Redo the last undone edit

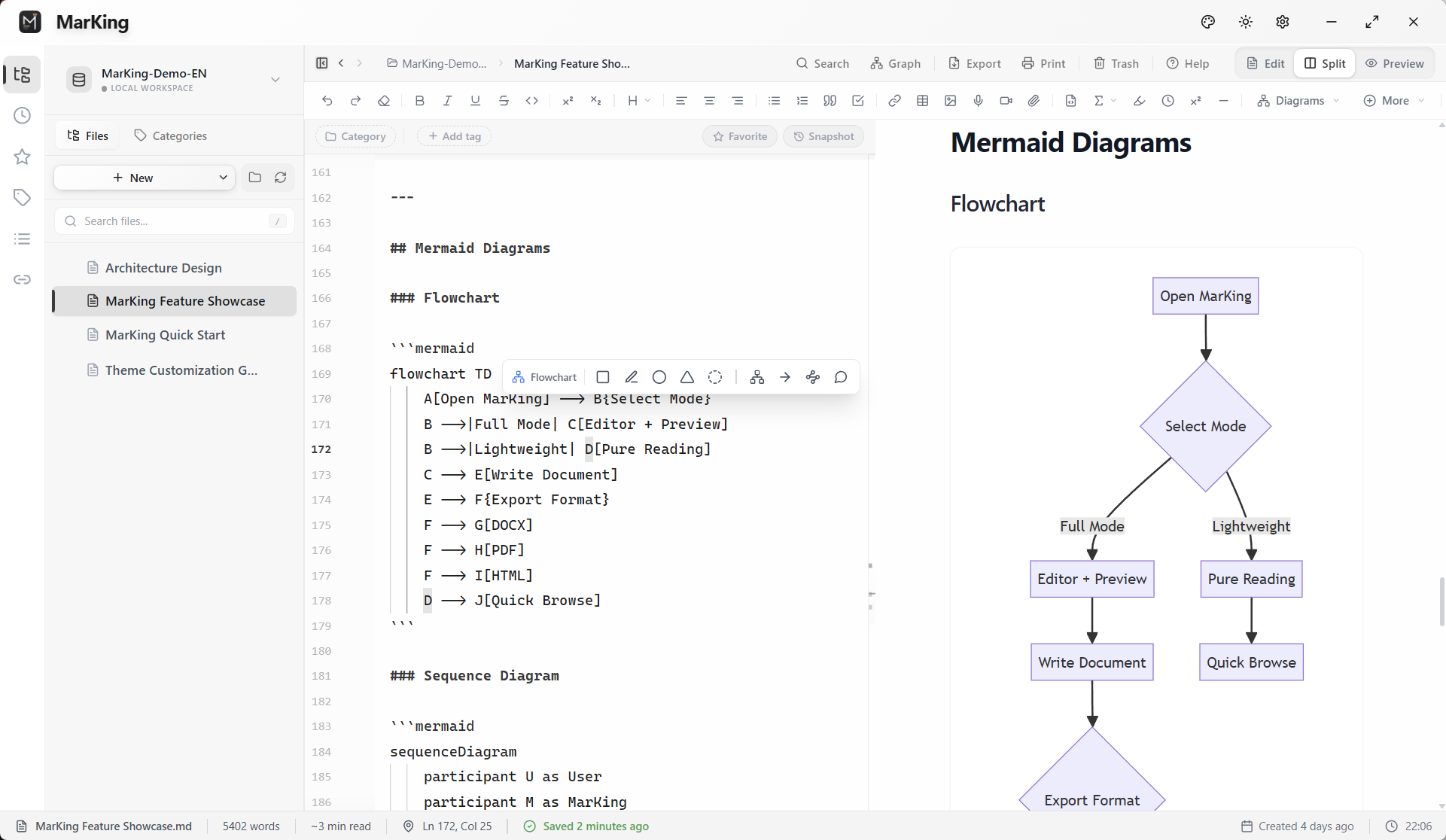click(x=355, y=101)
